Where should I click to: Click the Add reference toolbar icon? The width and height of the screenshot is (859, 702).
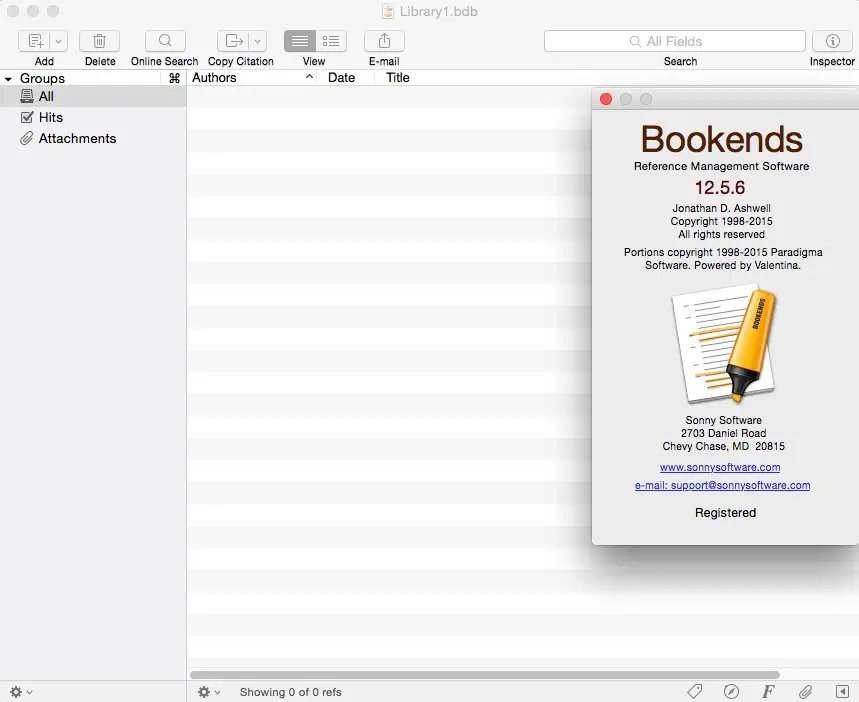pos(36,41)
